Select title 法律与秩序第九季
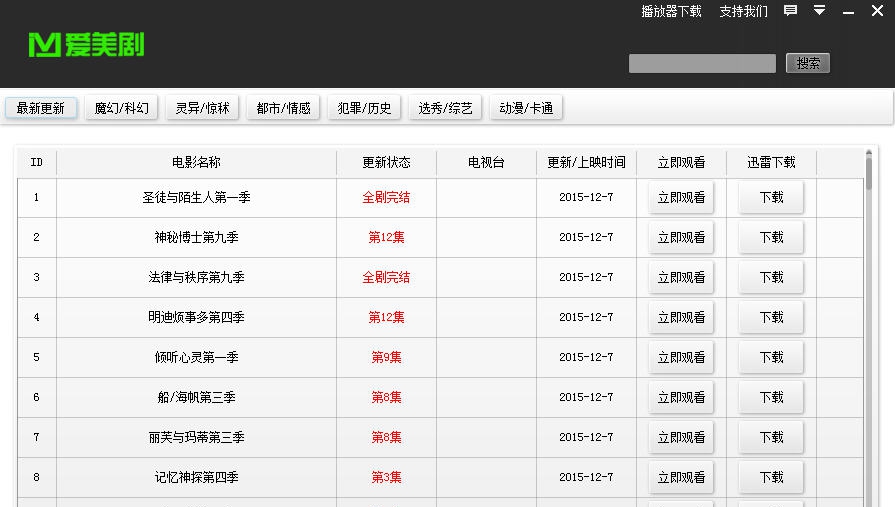Viewport: 895px width, 507px height. click(196, 277)
